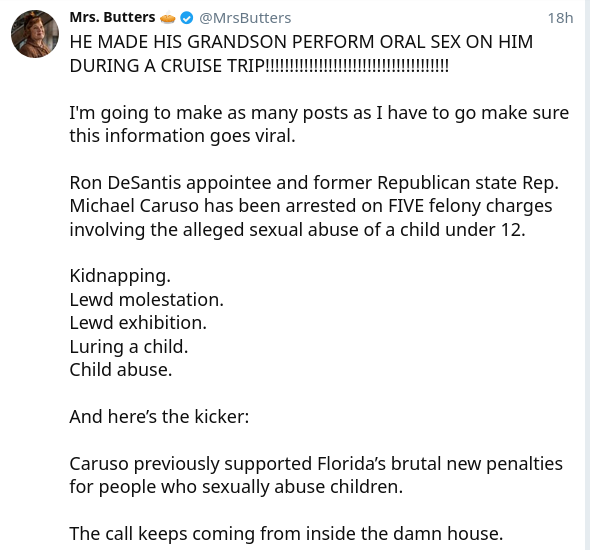This screenshot has height=550, width=590.
Task: Click the 'Child abuse.' line
Action: click(121, 370)
